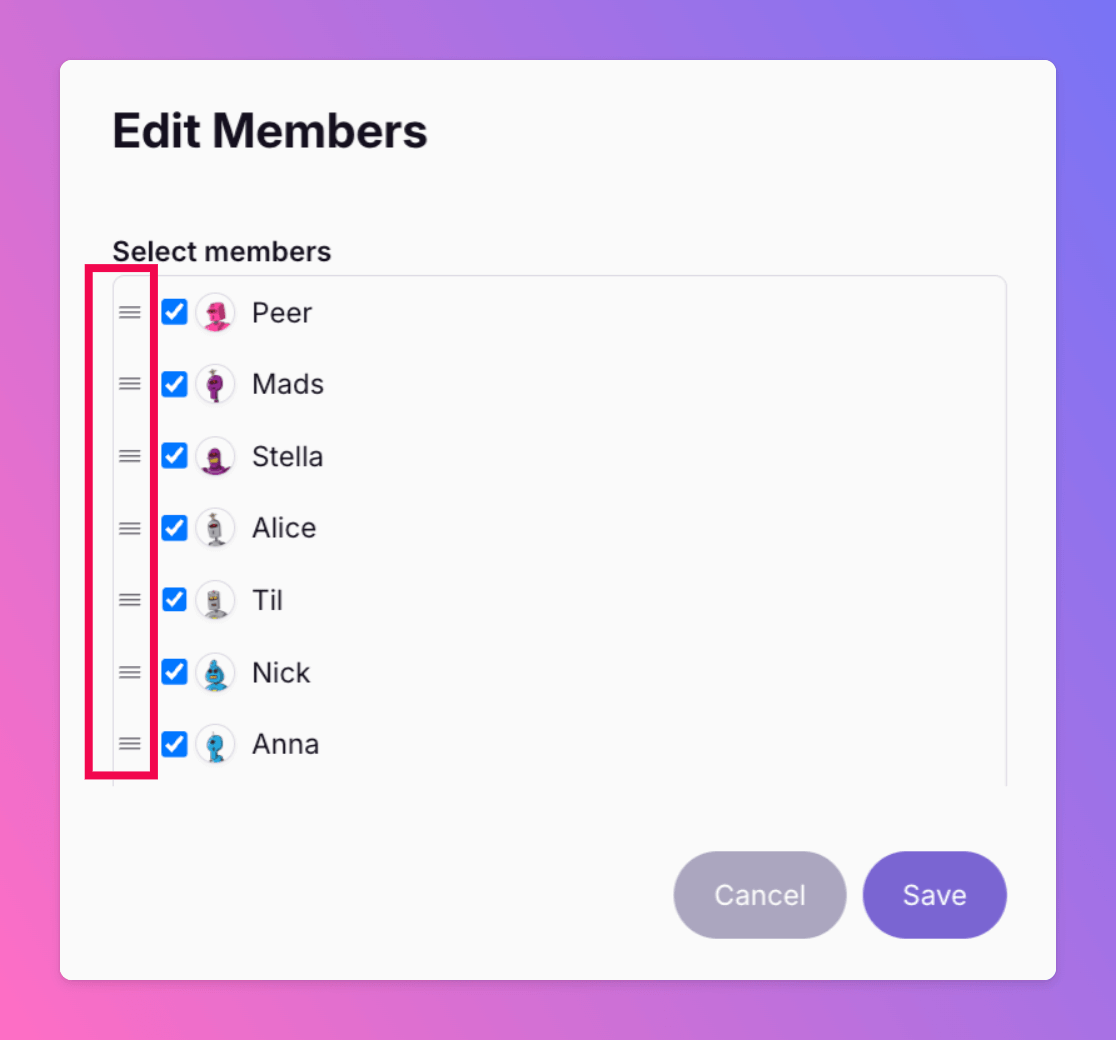Uncheck the Peer member checkbox
1116x1040 pixels.
(175, 312)
